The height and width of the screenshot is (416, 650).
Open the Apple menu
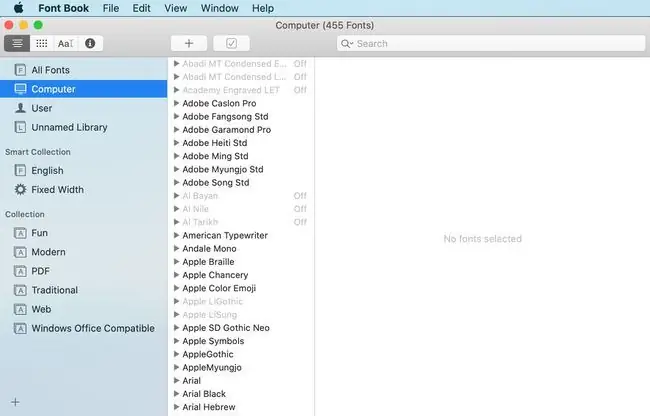18,8
